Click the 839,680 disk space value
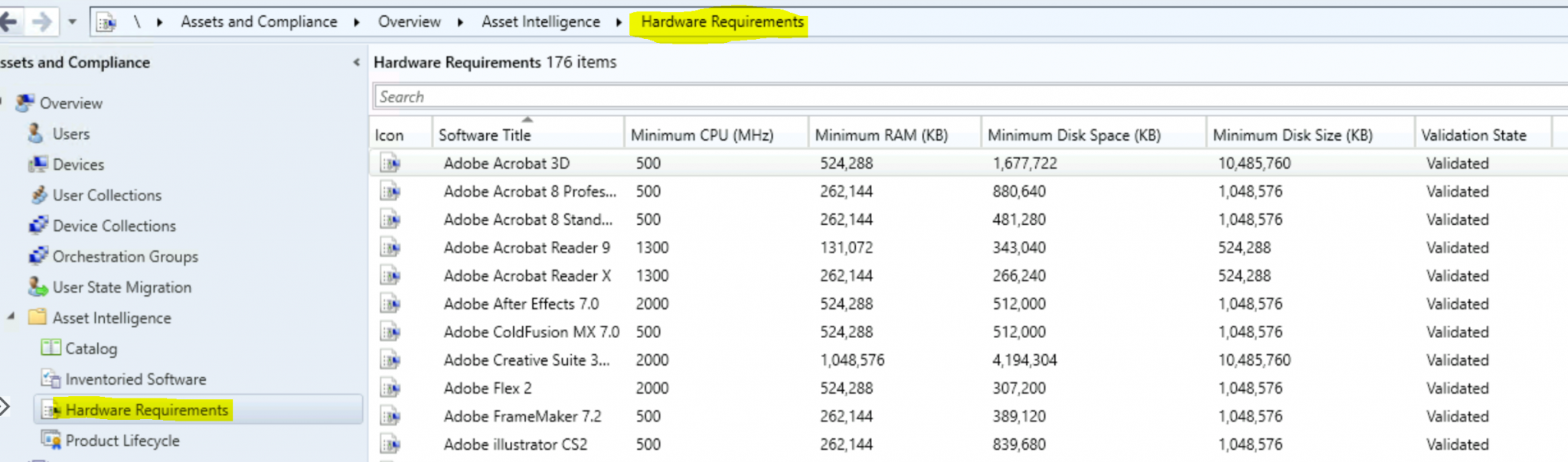The height and width of the screenshot is (462, 1568). [1019, 444]
